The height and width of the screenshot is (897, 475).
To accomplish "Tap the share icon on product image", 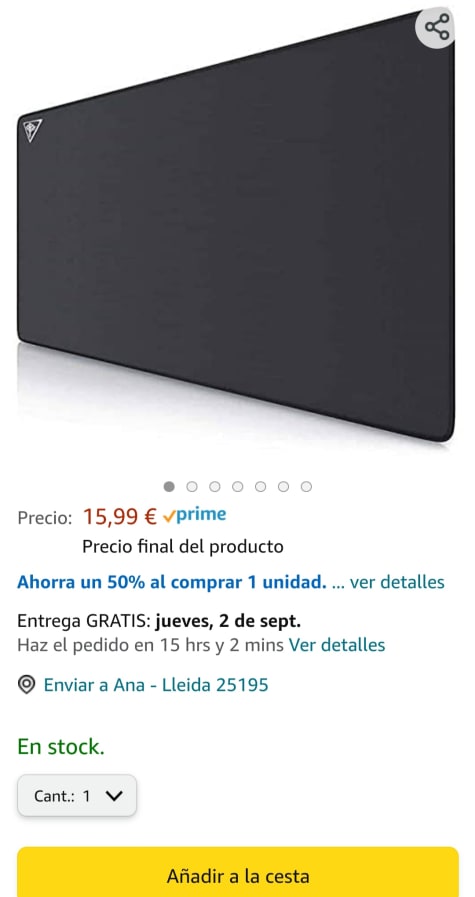I will coord(437,27).
